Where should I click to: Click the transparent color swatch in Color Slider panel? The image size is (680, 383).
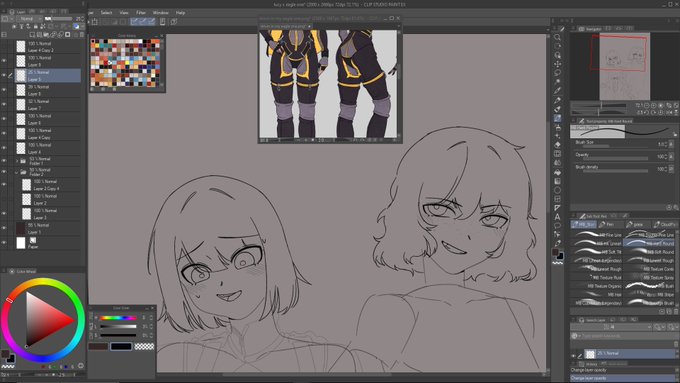click(x=144, y=346)
